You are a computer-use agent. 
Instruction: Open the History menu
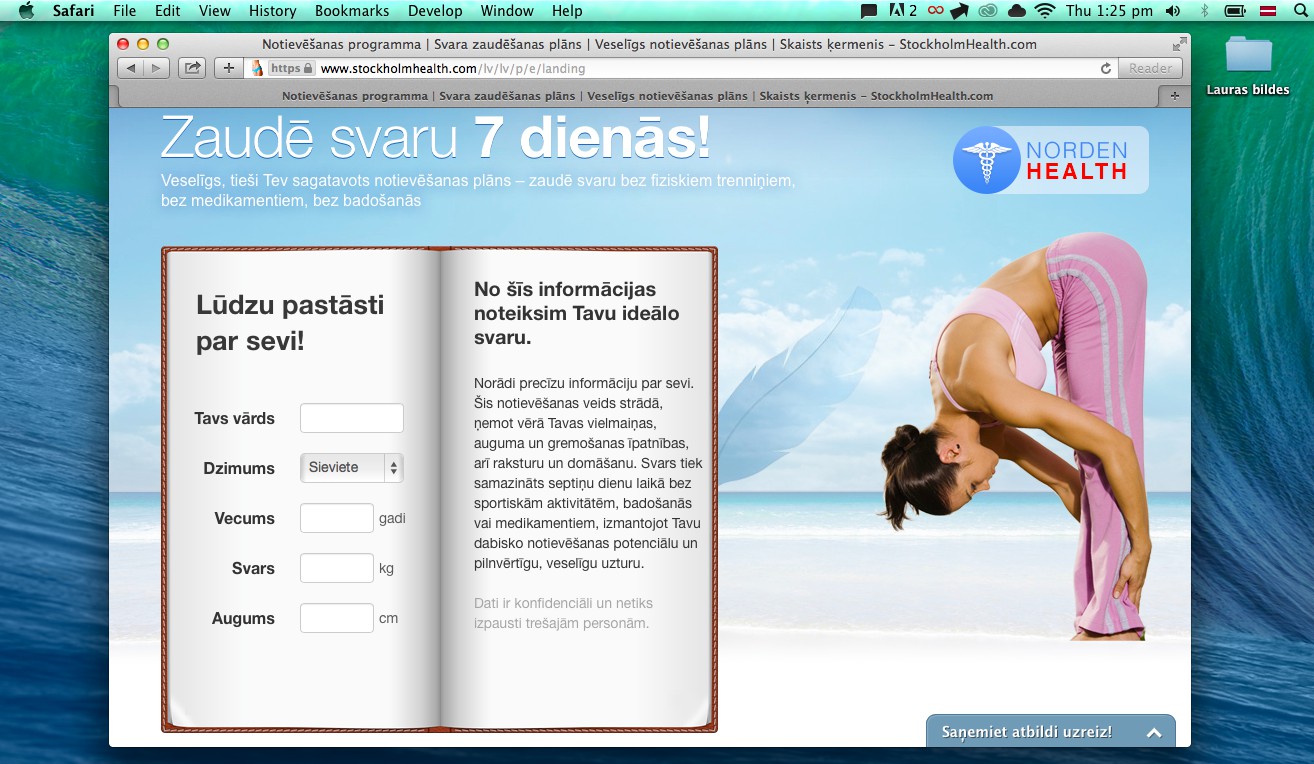pyautogui.click(x=272, y=11)
